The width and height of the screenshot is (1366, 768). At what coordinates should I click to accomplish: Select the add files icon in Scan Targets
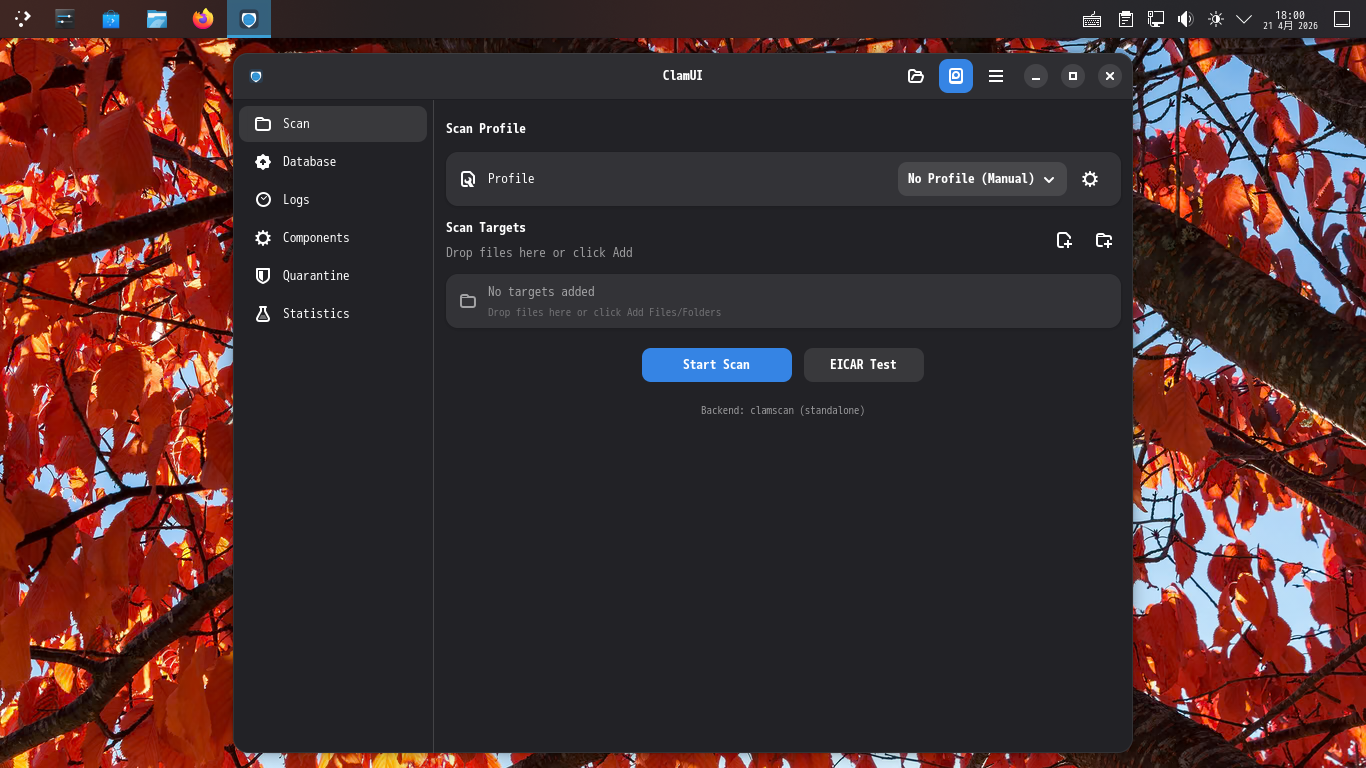[x=1064, y=240]
